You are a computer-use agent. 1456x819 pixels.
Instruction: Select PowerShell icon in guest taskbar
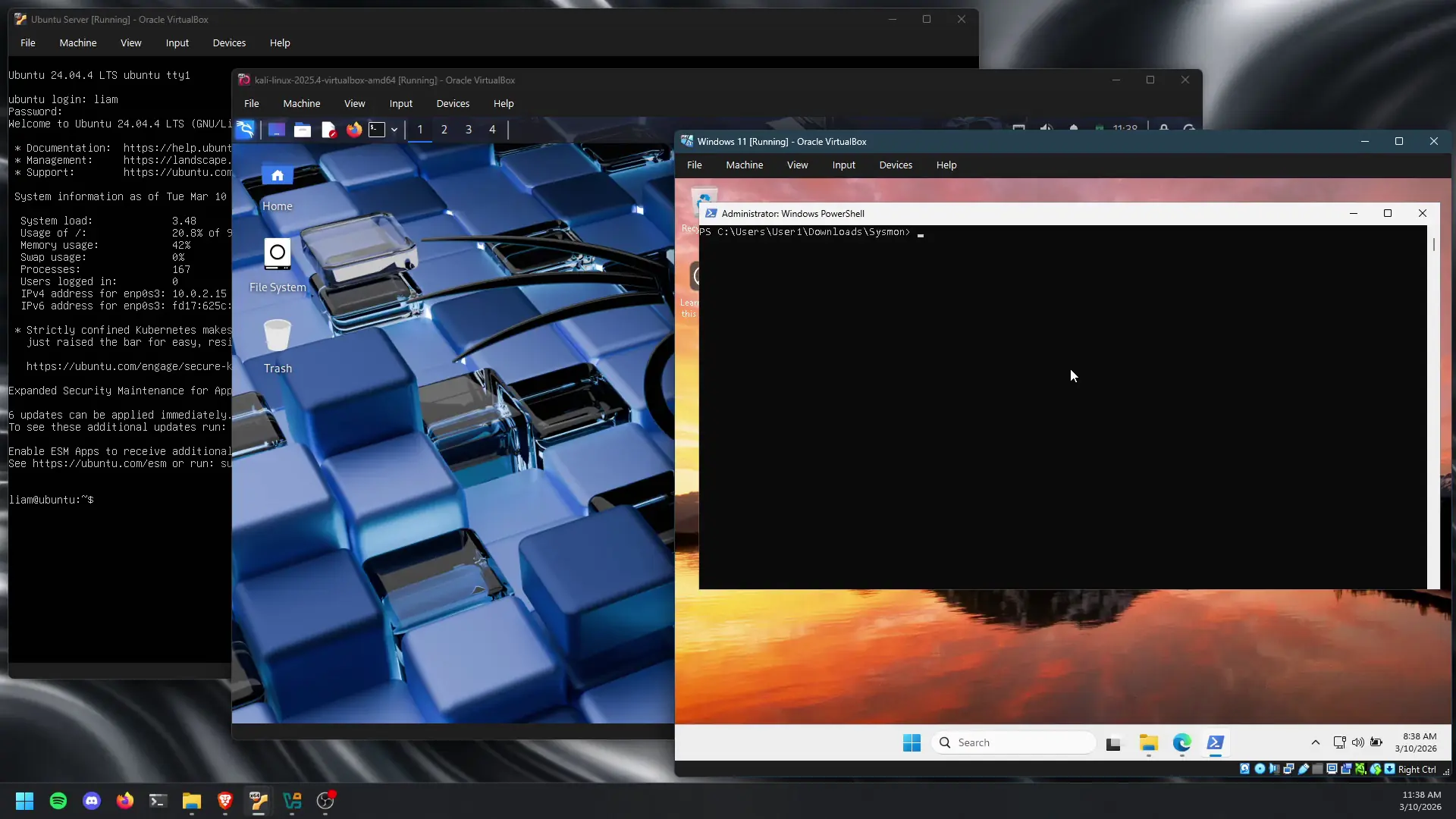click(x=1216, y=743)
